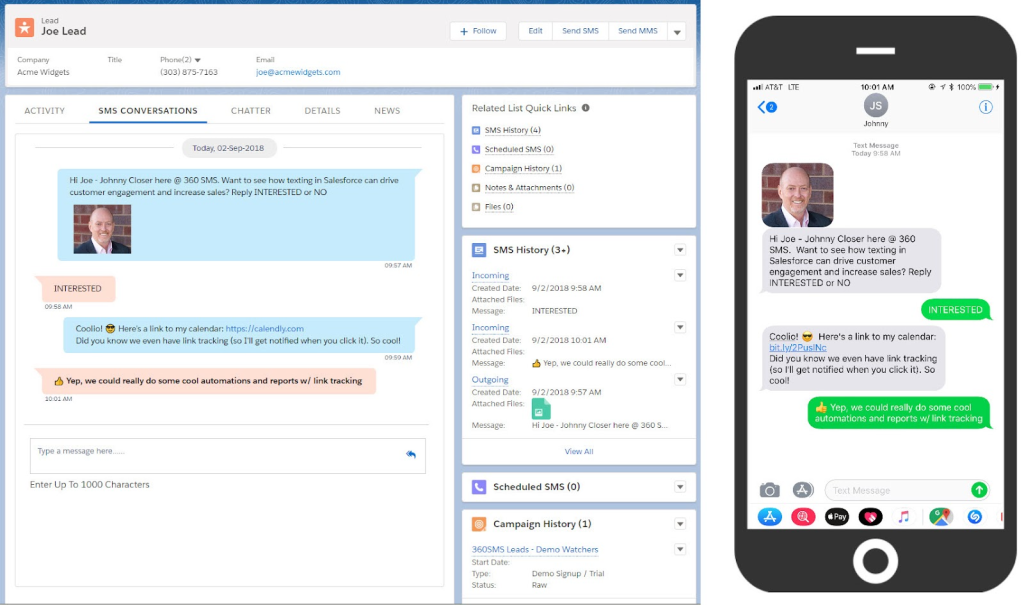Open the Details tab
The width and height of the screenshot is (1024, 605).
tap(322, 111)
